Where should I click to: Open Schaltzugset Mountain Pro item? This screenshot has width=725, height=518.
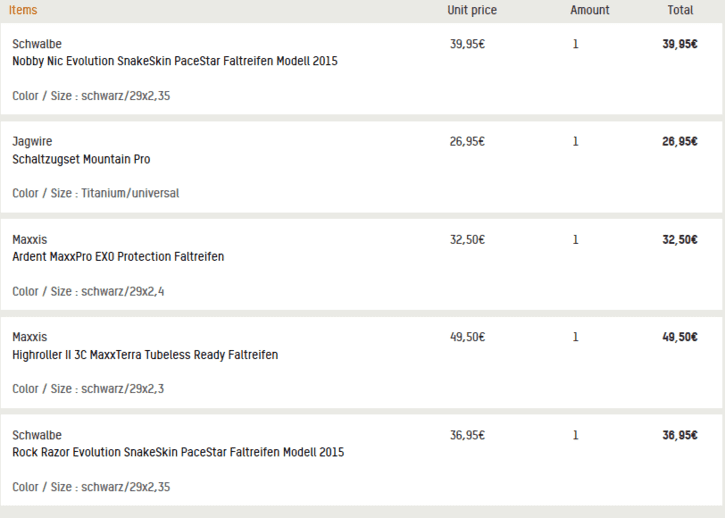81,159
